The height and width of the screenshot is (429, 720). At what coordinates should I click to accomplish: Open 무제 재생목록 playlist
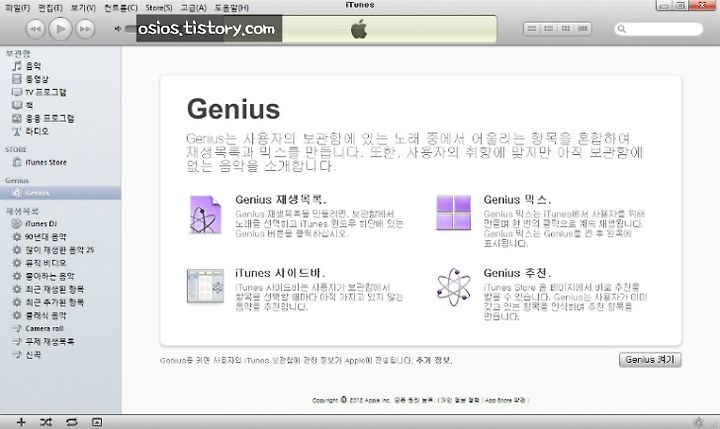pyautogui.click(x=61, y=342)
